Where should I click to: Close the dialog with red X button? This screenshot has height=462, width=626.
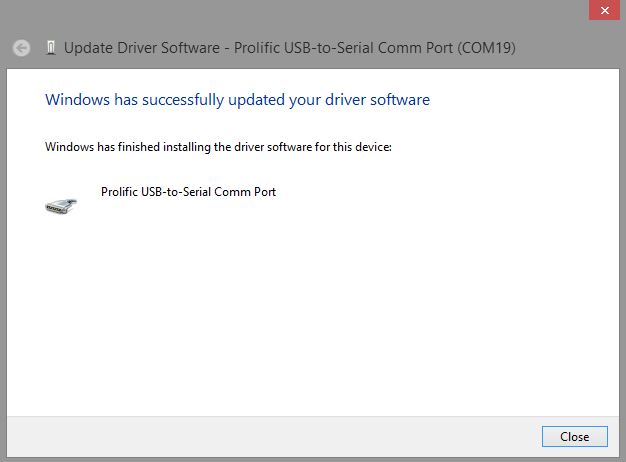[604, 10]
